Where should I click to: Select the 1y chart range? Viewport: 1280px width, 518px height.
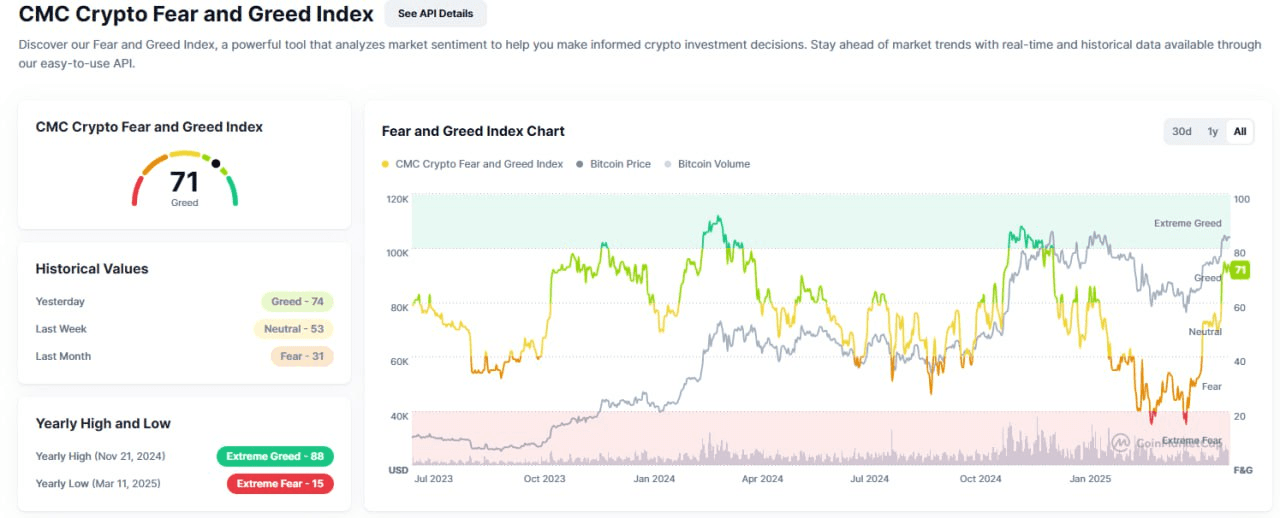[1212, 131]
